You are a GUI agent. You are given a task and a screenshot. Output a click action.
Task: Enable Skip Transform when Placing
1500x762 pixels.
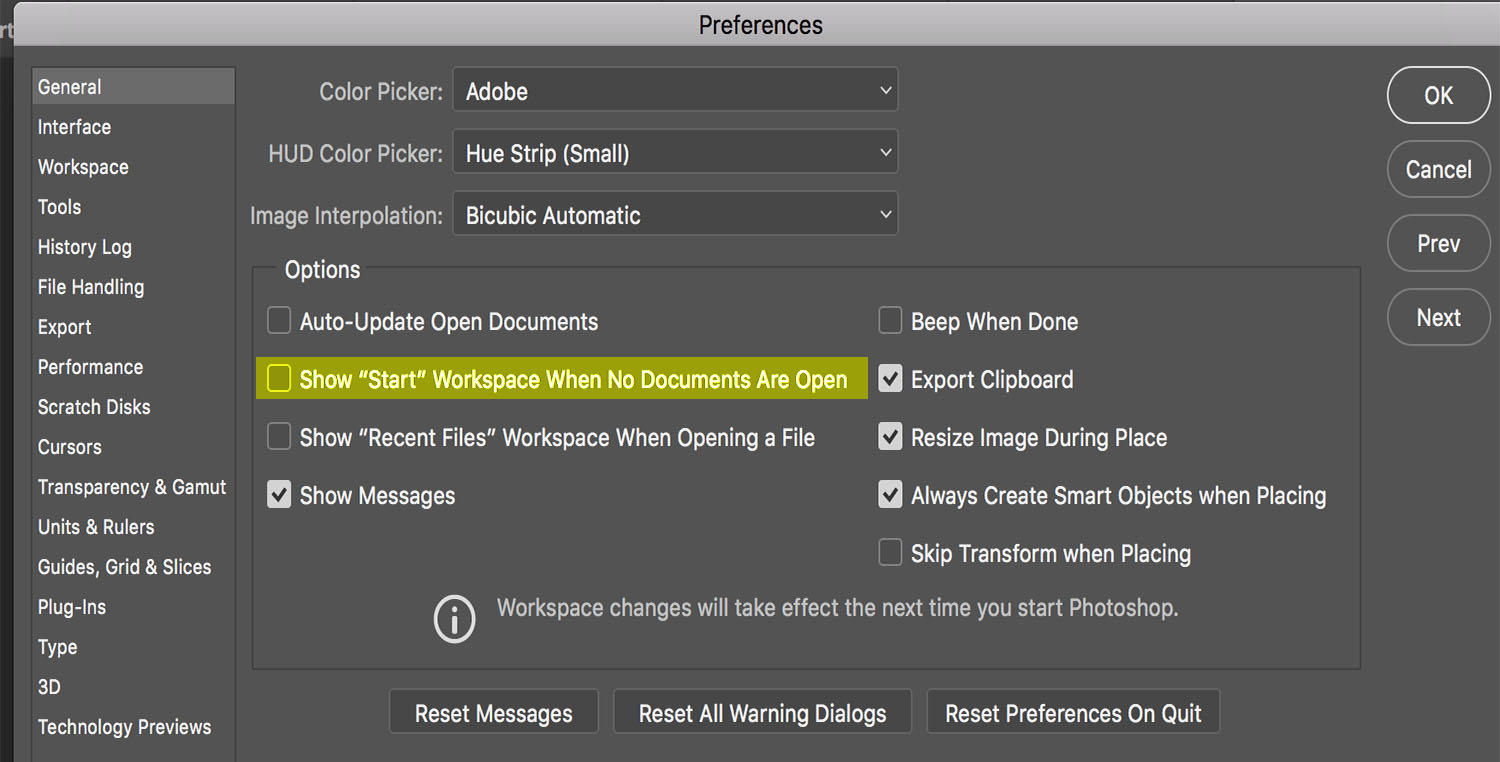(x=890, y=553)
